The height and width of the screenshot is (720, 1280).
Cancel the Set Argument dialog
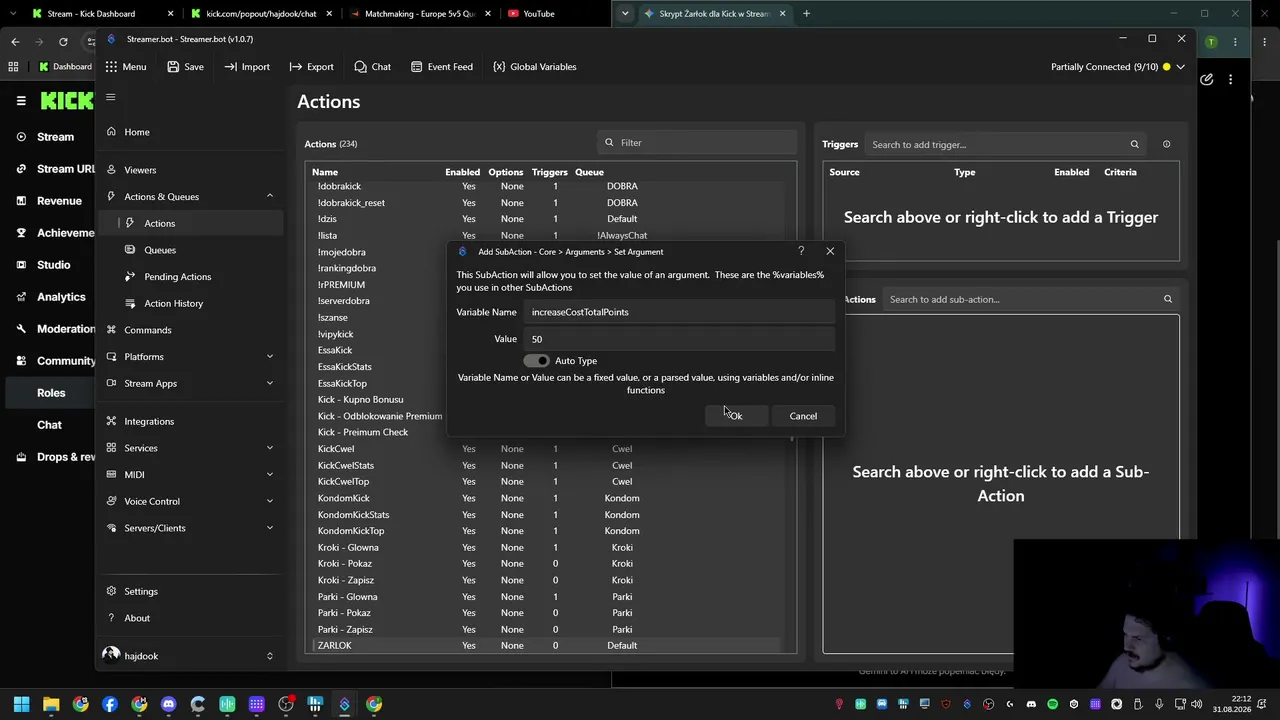(803, 416)
